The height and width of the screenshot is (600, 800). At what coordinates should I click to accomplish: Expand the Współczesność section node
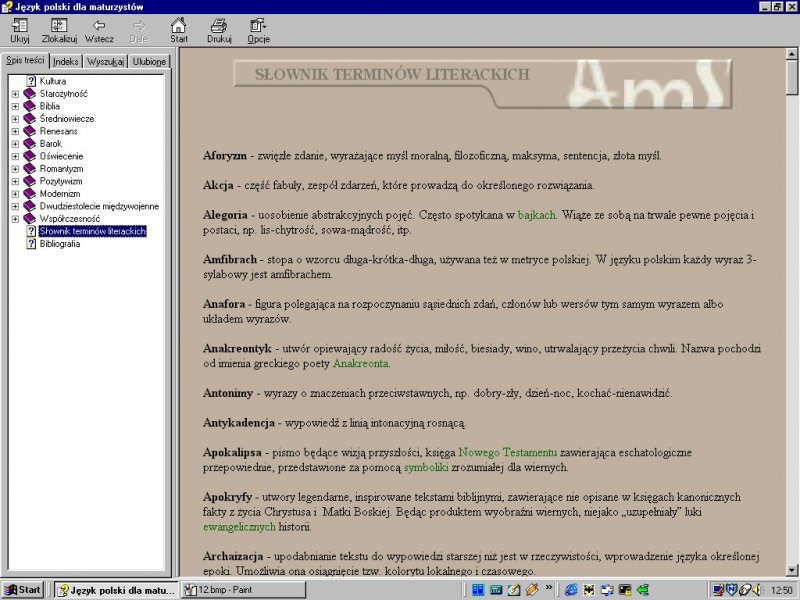(15, 219)
